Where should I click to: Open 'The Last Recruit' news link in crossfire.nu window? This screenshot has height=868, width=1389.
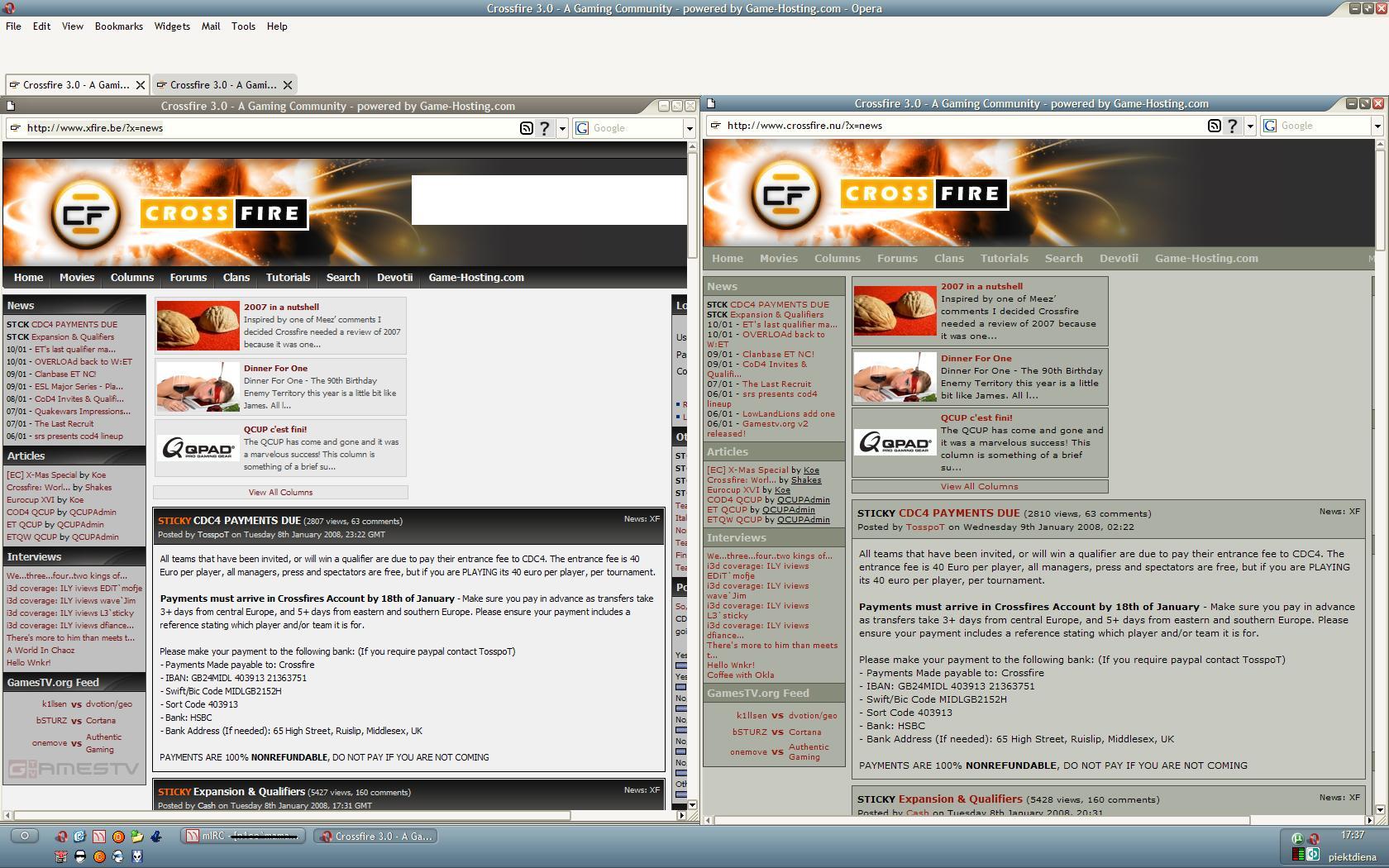click(x=776, y=384)
